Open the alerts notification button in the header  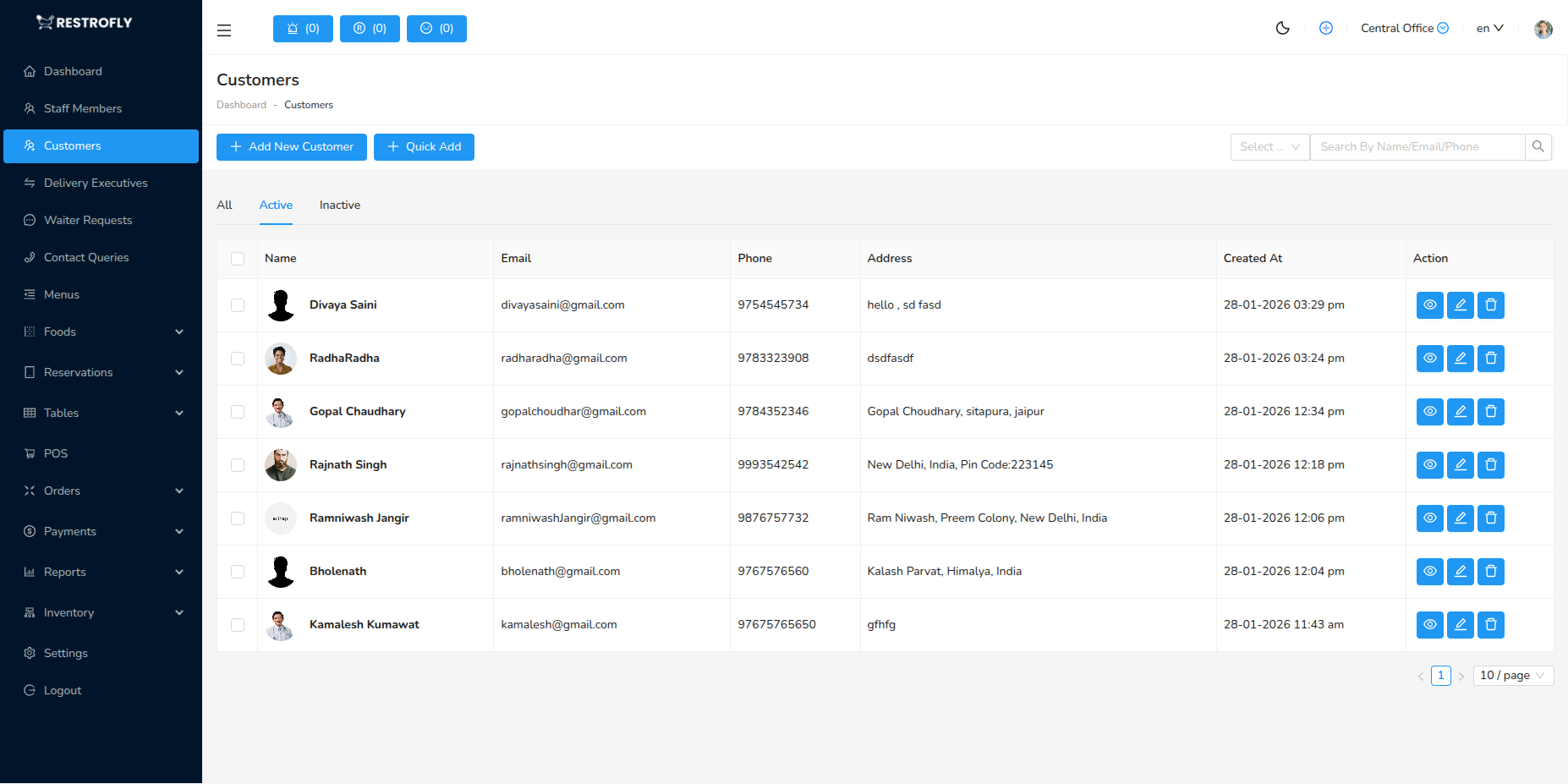[x=303, y=28]
